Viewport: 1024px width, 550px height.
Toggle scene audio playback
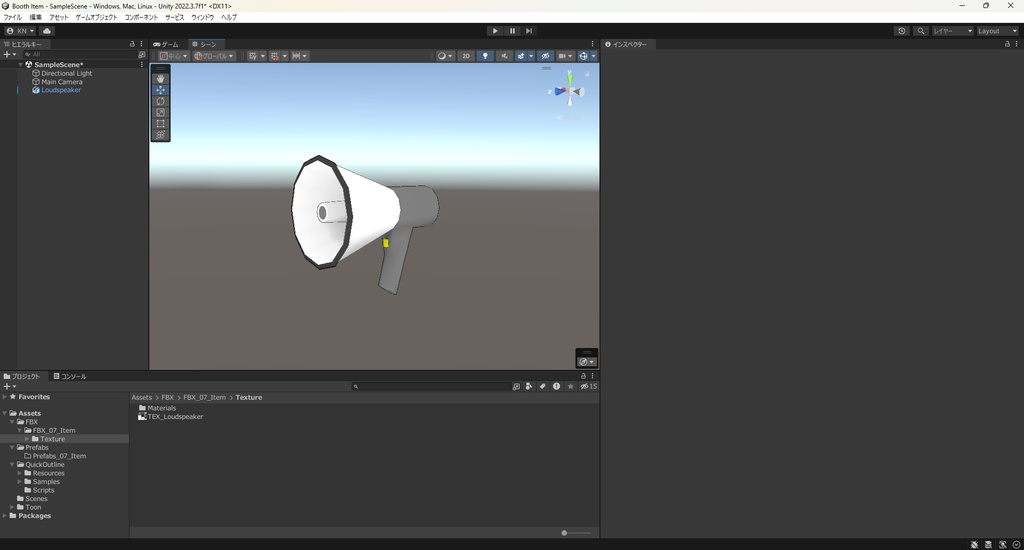pos(504,56)
